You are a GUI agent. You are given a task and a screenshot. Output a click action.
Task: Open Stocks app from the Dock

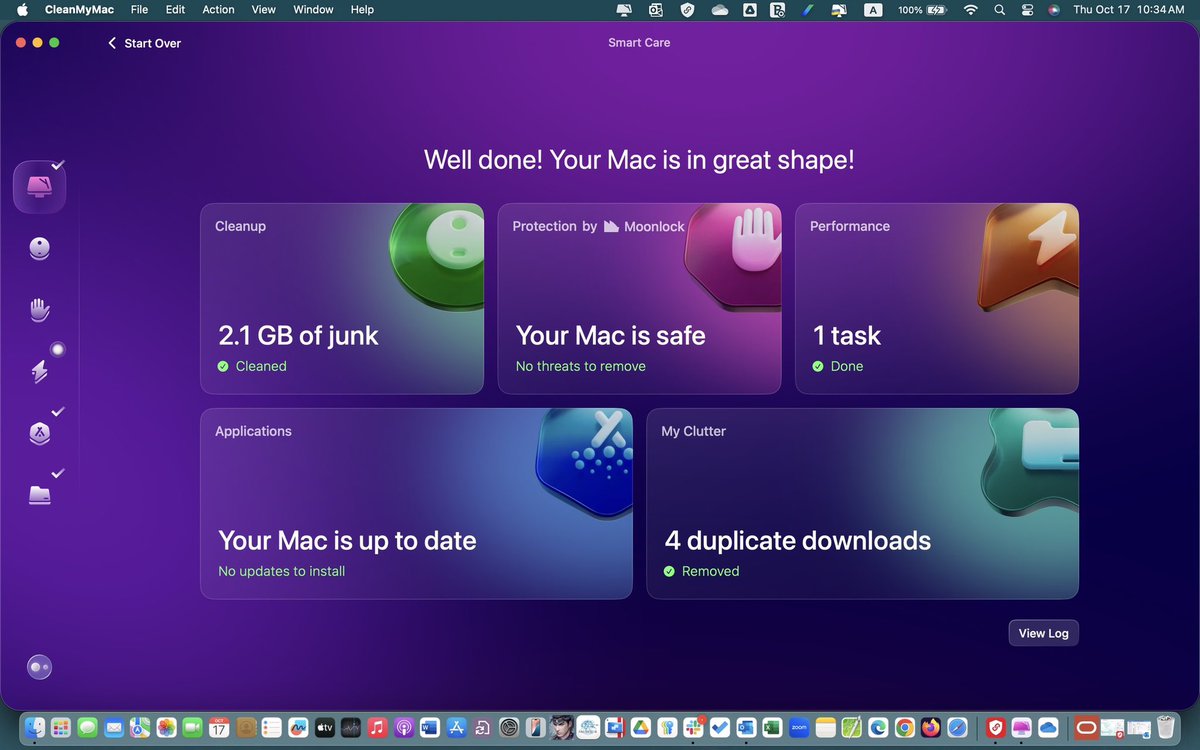tap(351, 727)
